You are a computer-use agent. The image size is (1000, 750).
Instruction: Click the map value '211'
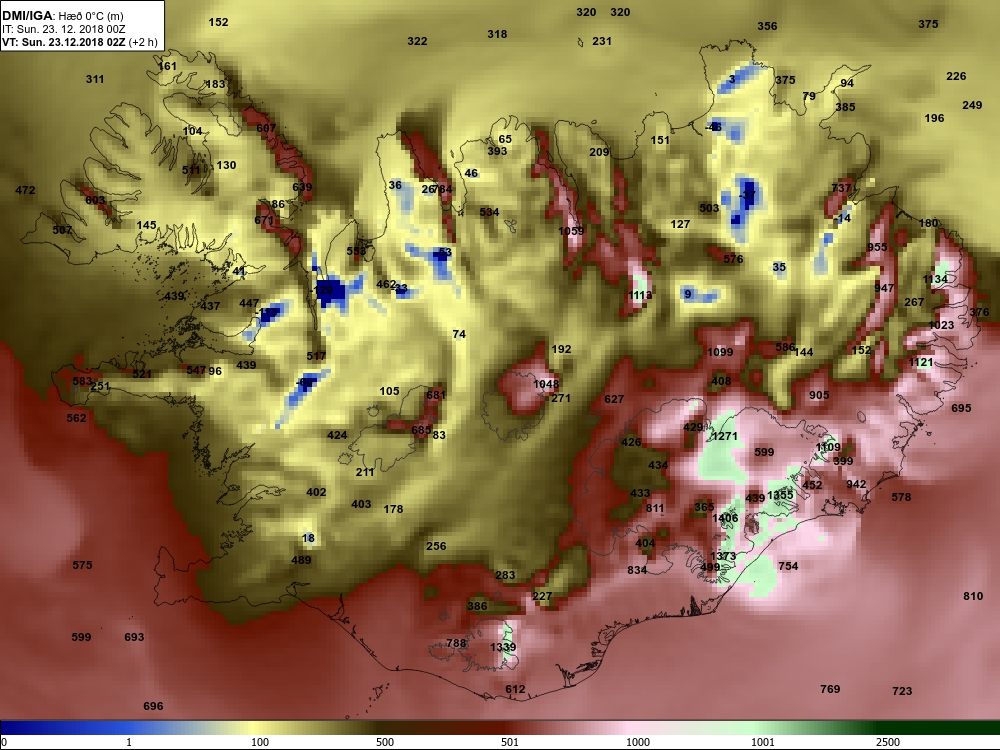(365, 472)
